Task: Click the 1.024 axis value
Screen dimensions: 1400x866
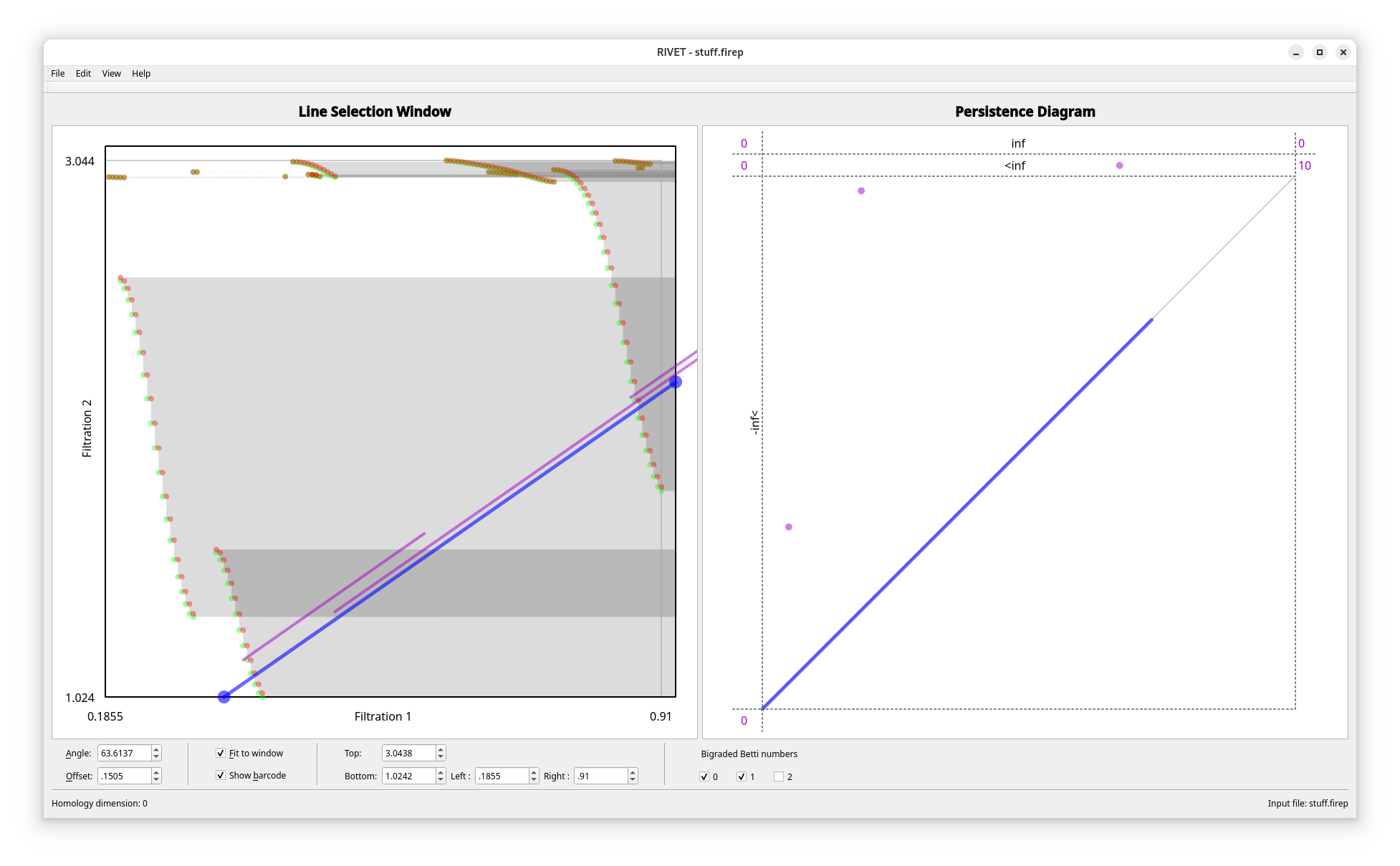Action: tap(80, 698)
